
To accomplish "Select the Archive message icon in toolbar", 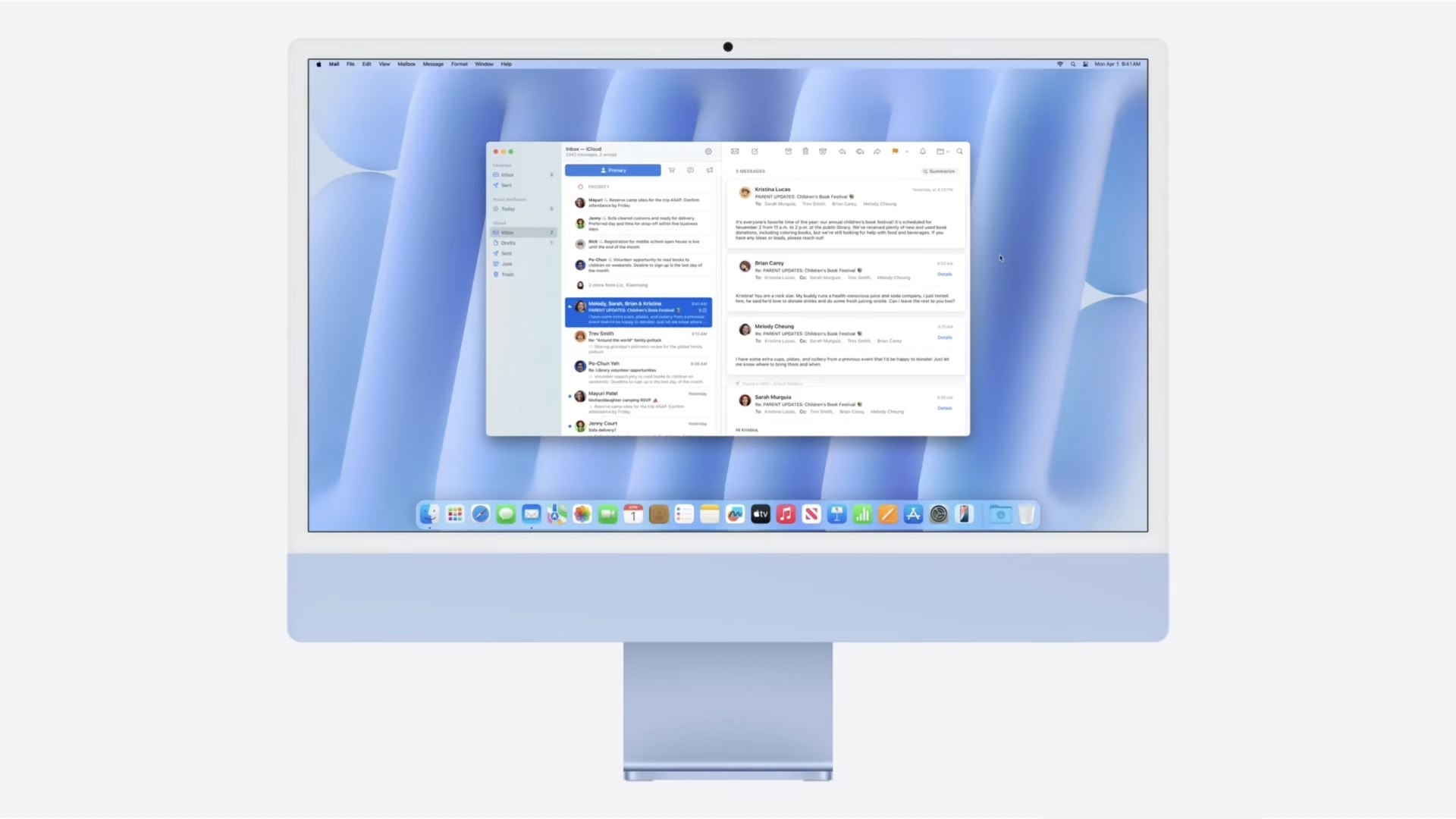I will pos(789,152).
